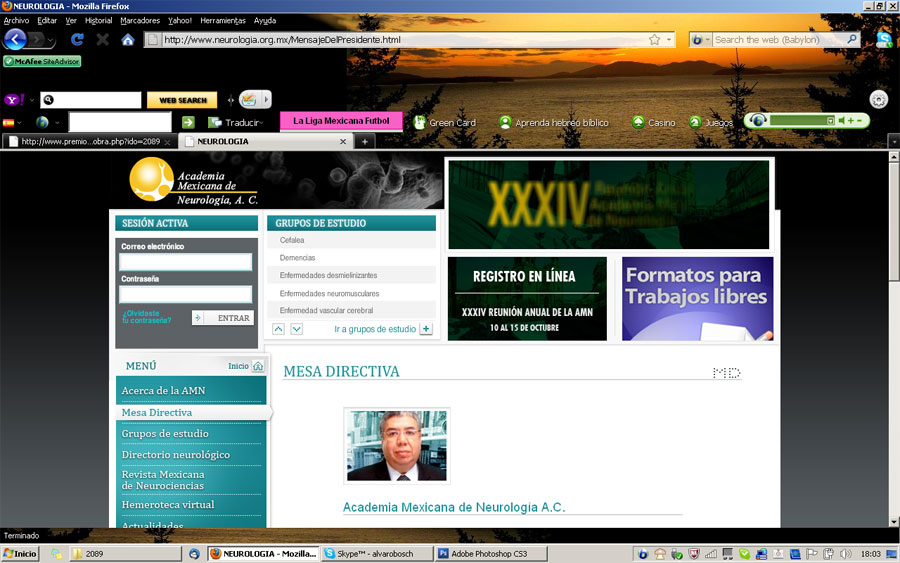Open the Casino toolbar shortcut
The height and width of the screenshot is (563, 900).
(x=654, y=122)
